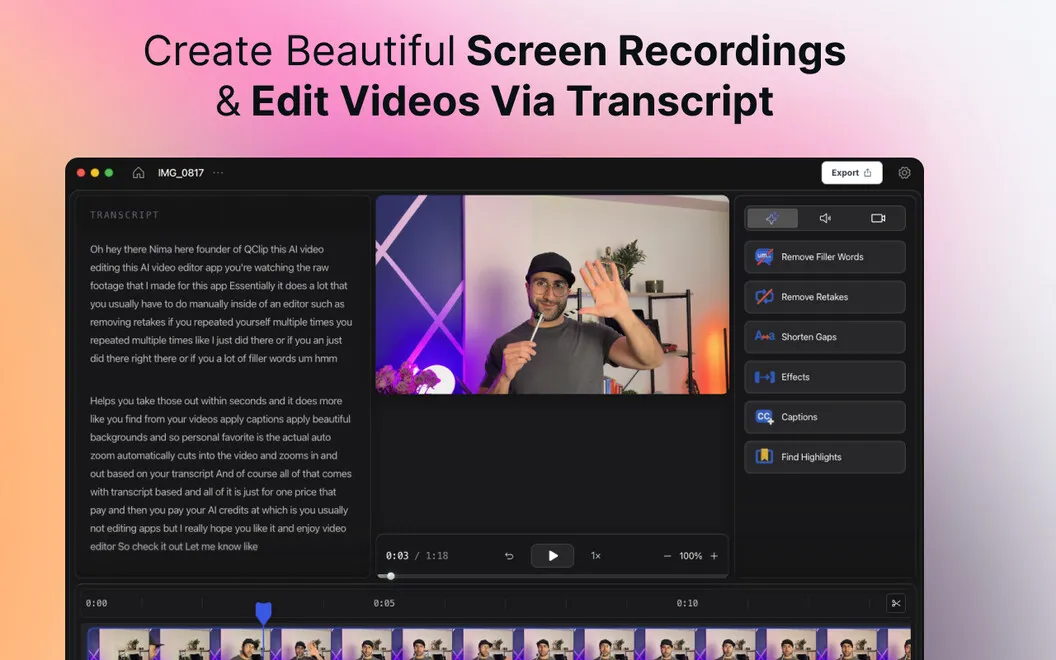The width and height of the screenshot is (1056, 660).
Task: Click the 0:05 timeline mark
Action: [384, 603]
